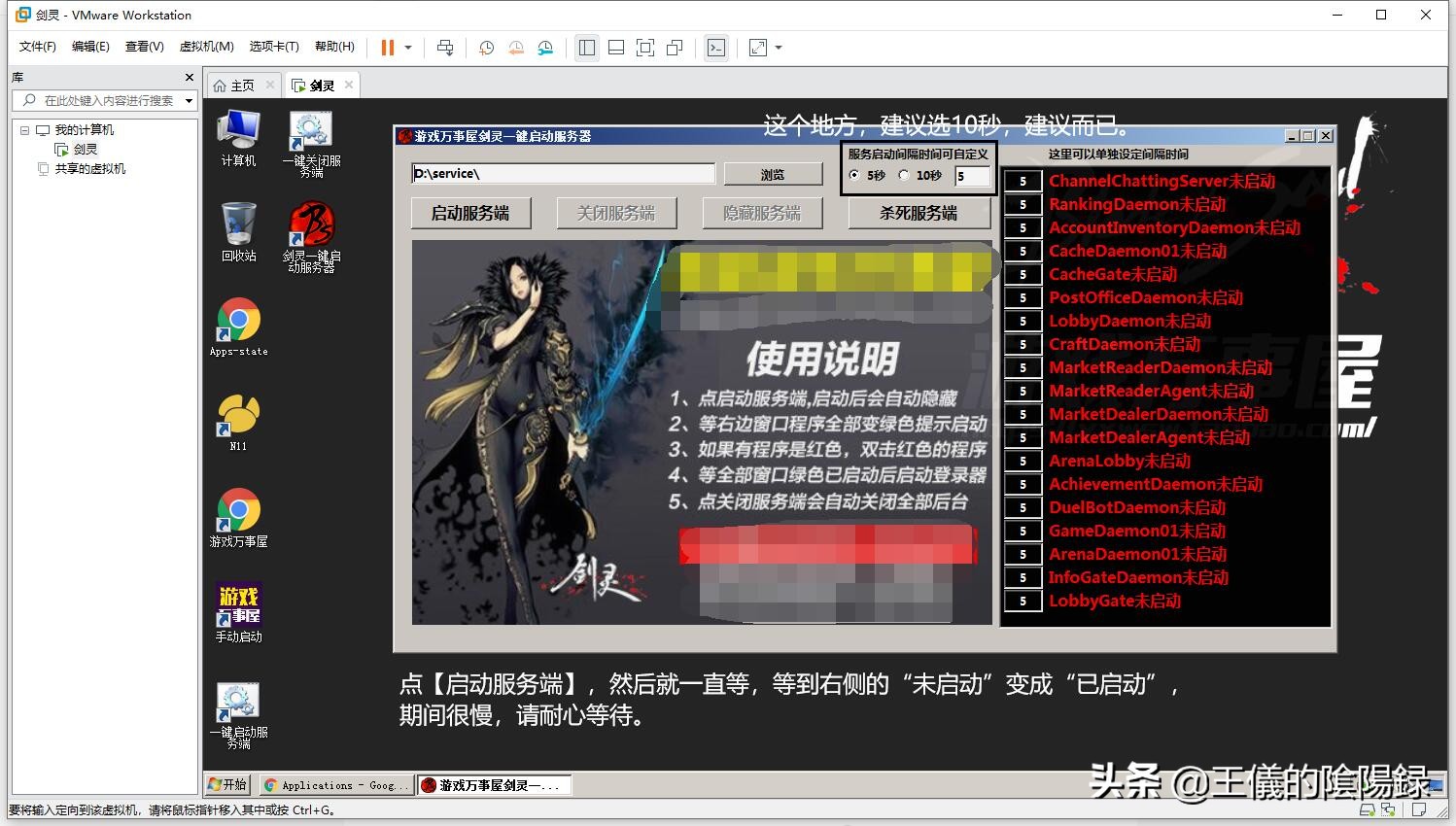Open the 帮助(H) menu

click(x=334, y=47)
